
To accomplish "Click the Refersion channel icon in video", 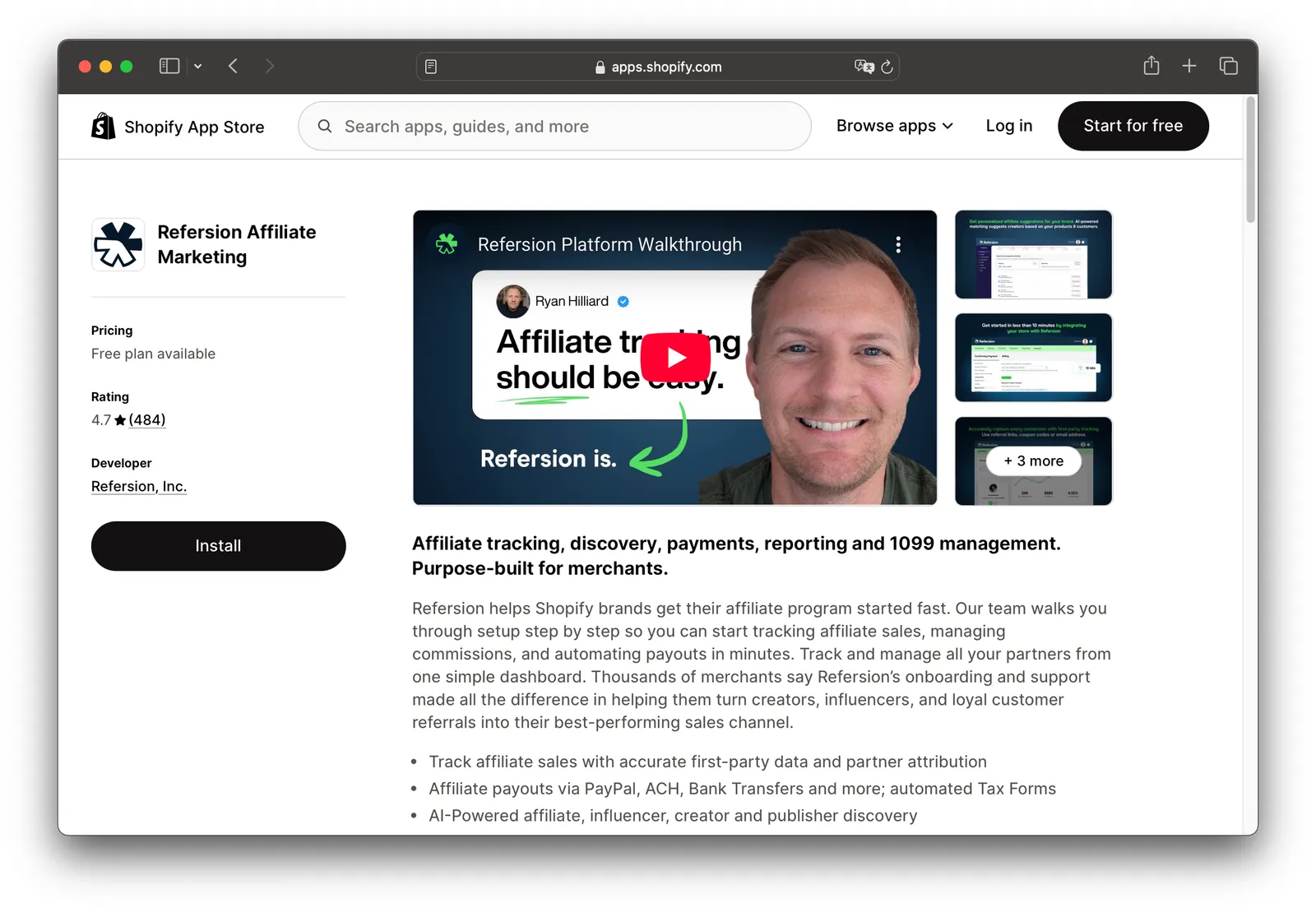I will pos(447,243).
